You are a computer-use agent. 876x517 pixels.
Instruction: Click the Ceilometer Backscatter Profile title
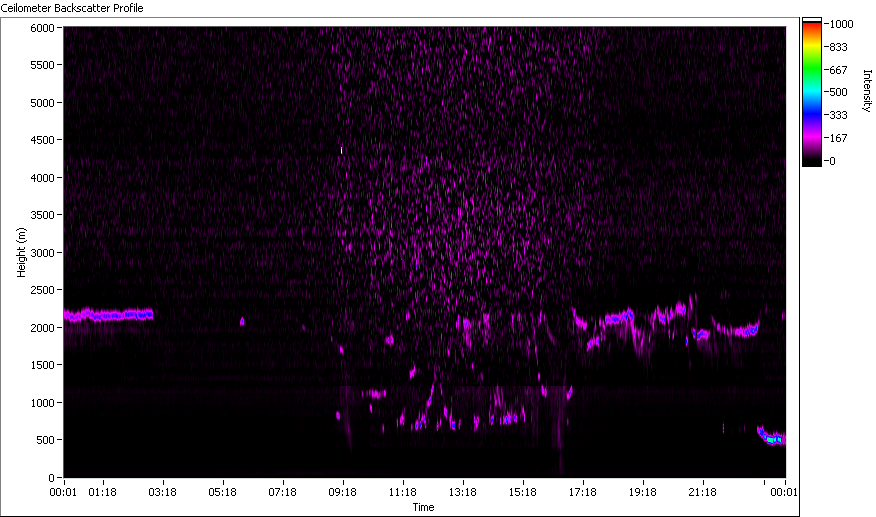pos(72,8)
